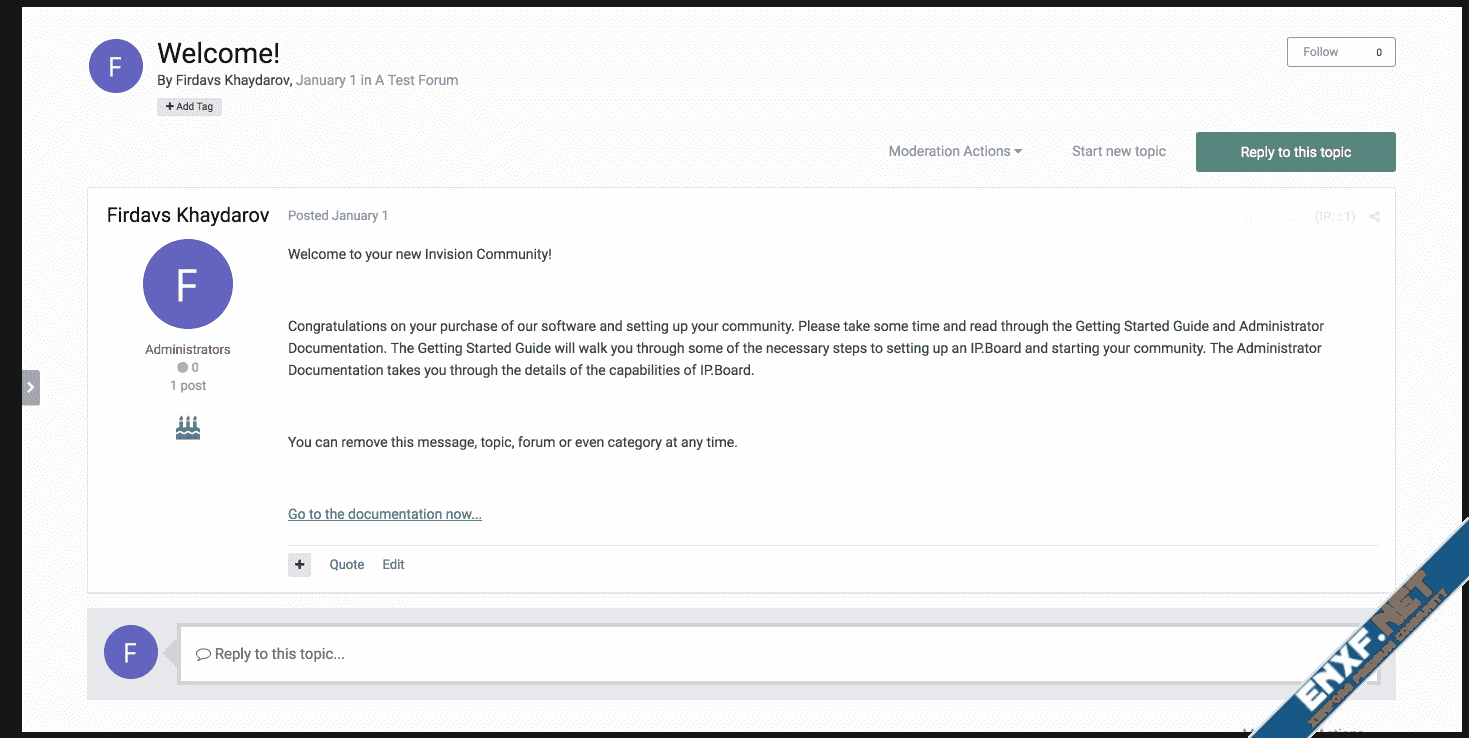Screen dimensions: 1469x738
Task: Click Edit under the post
Action: pyautogui.click(x=393, y=565)
